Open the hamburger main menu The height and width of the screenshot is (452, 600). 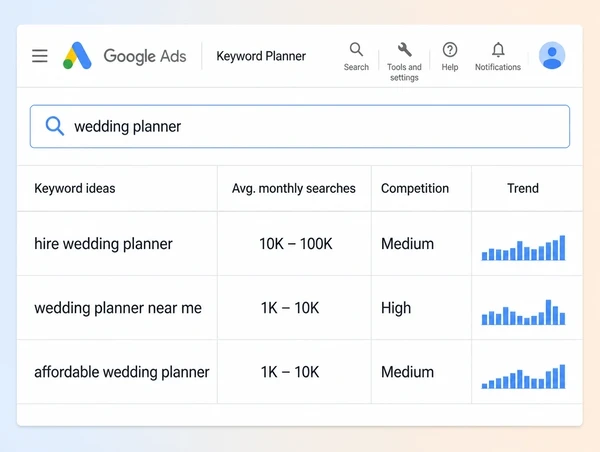tap(40, 56)
